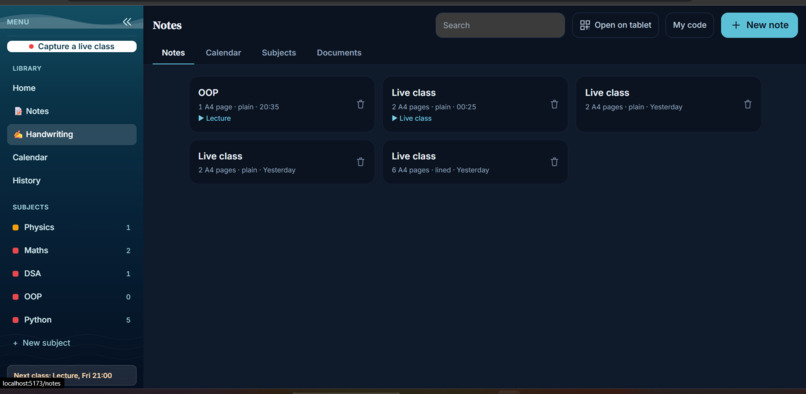Click the notes emoji icon beside Notes

click(x=18, y=111)
